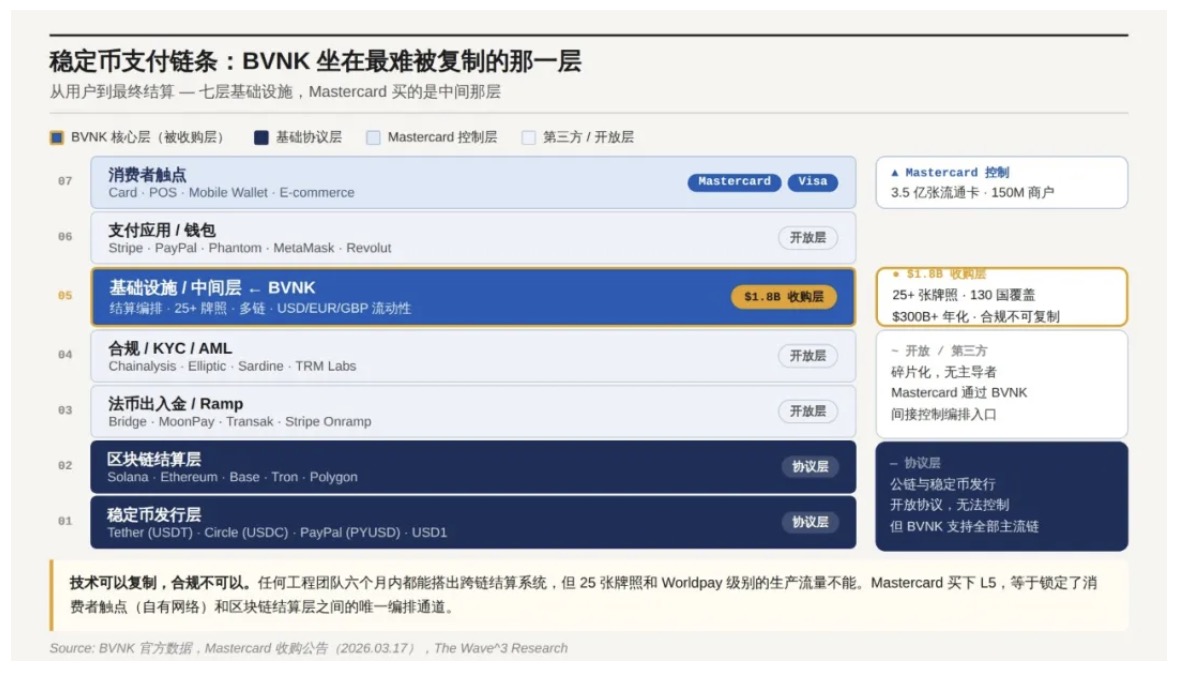
Task: Select the Visa badge next to Mastercard
Action: 810,182
